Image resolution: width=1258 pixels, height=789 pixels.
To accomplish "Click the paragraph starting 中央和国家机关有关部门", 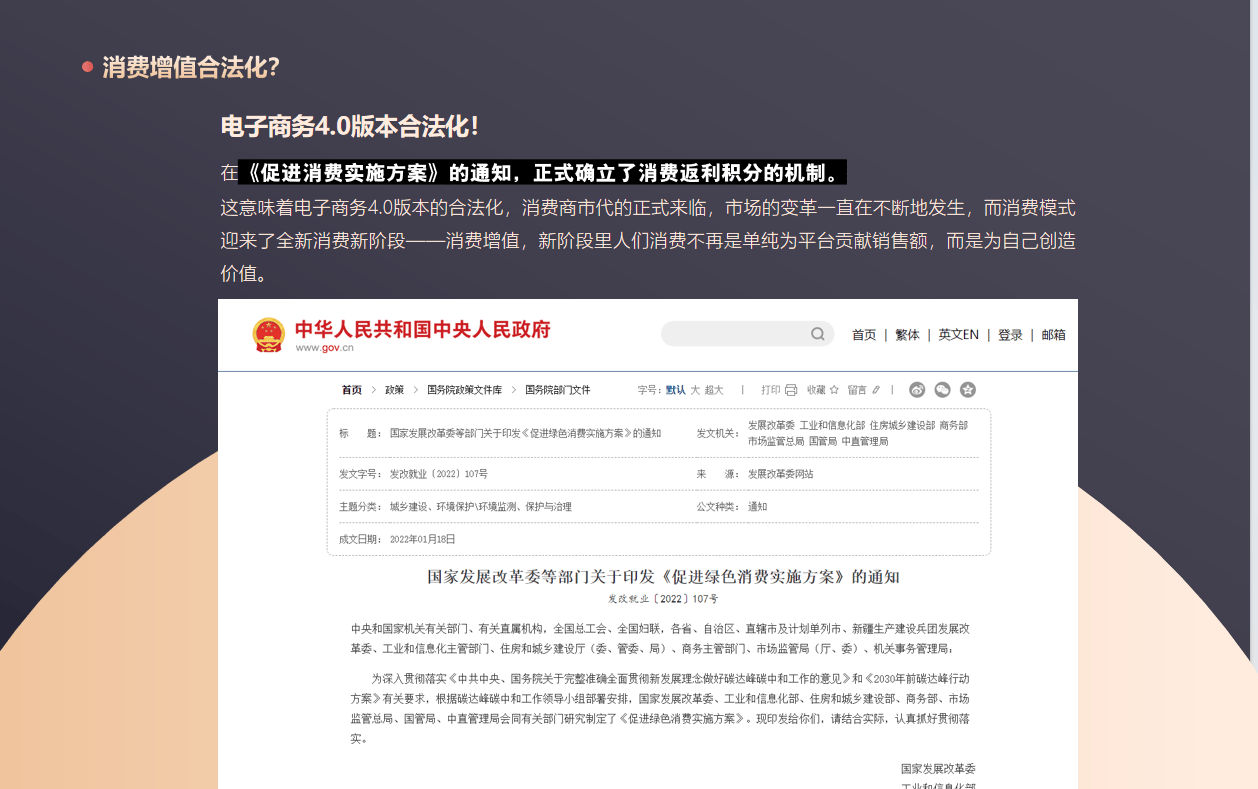I will coord(660,638).
